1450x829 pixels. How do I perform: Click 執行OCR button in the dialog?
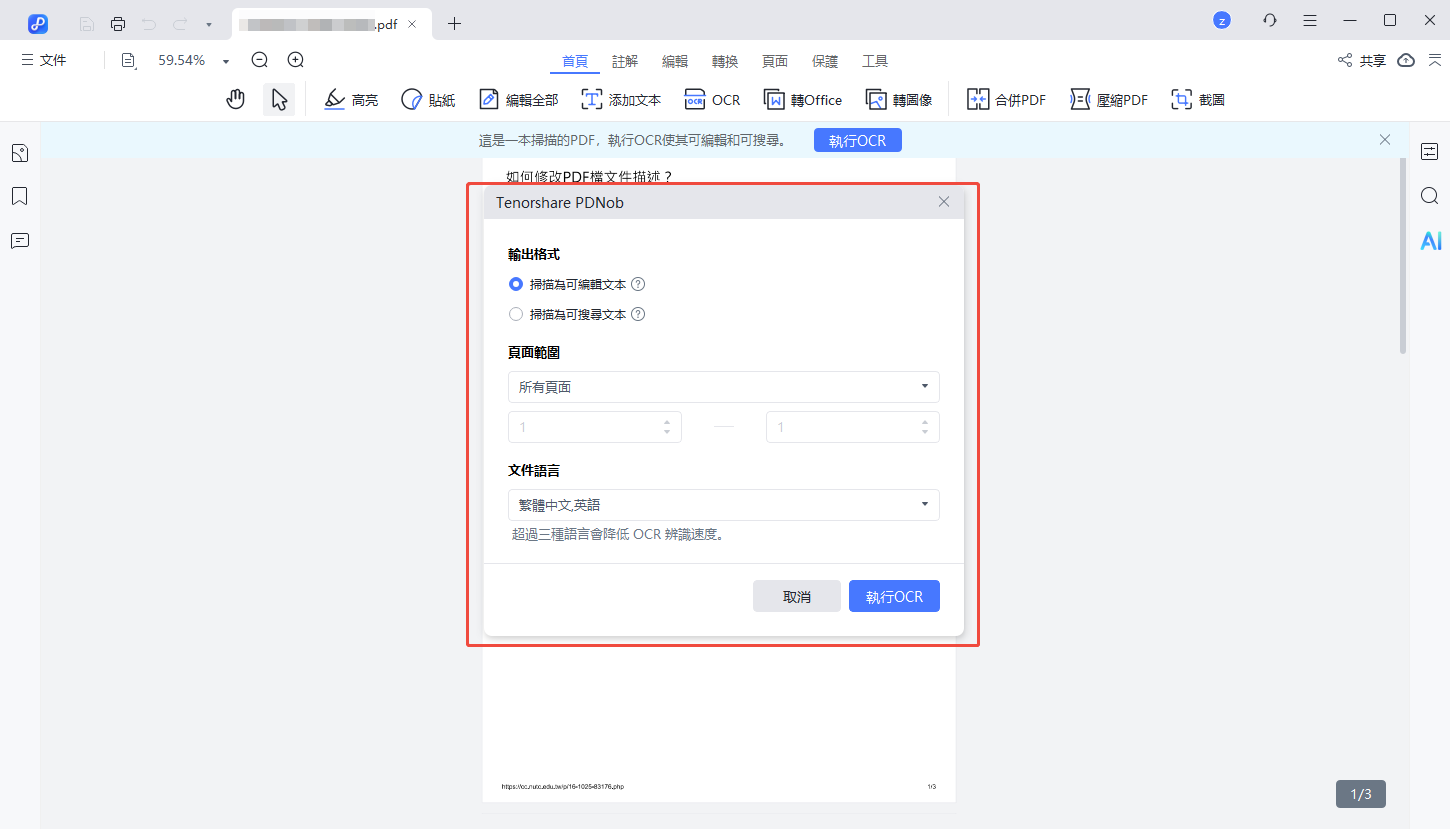[x=893, y=596]
